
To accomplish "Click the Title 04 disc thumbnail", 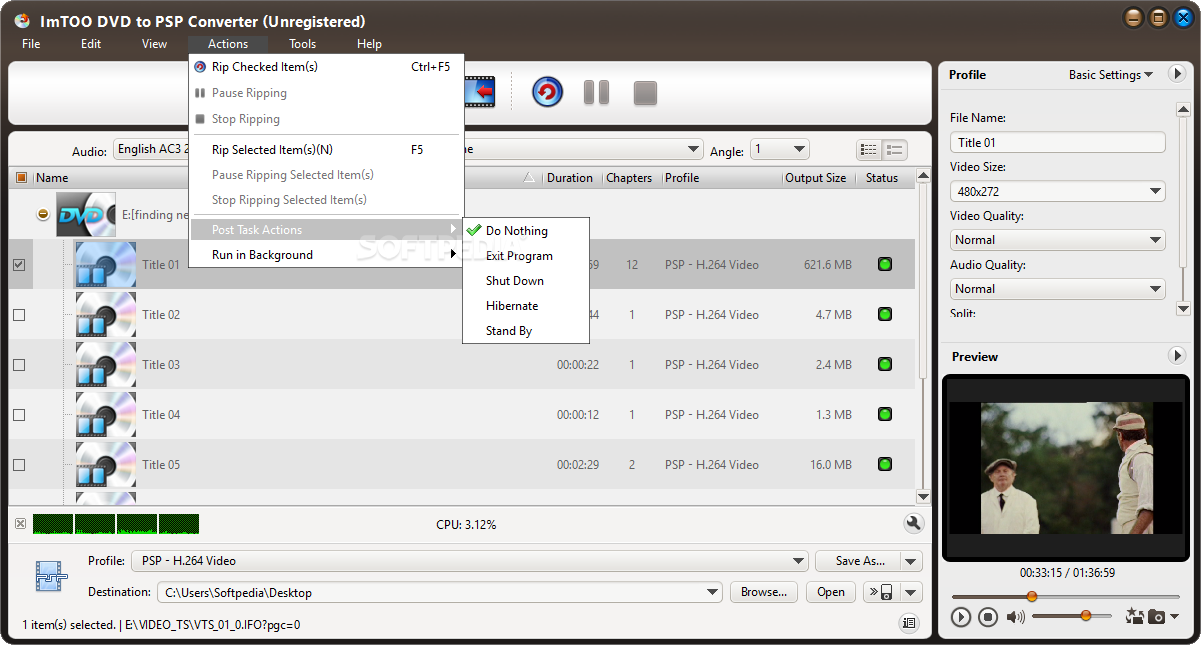I will pos(105,415).
